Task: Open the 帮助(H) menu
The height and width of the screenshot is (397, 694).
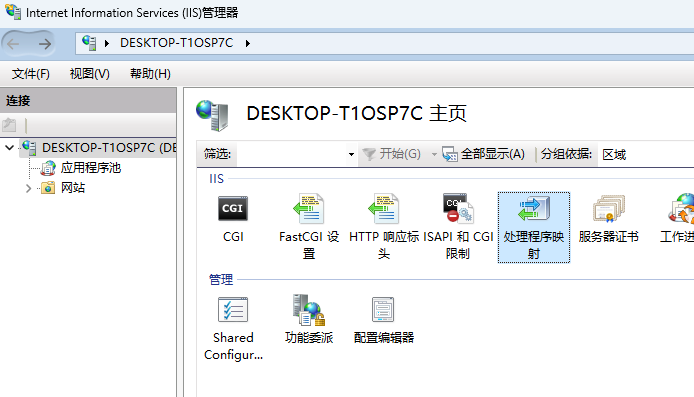Action: [150, 73]
